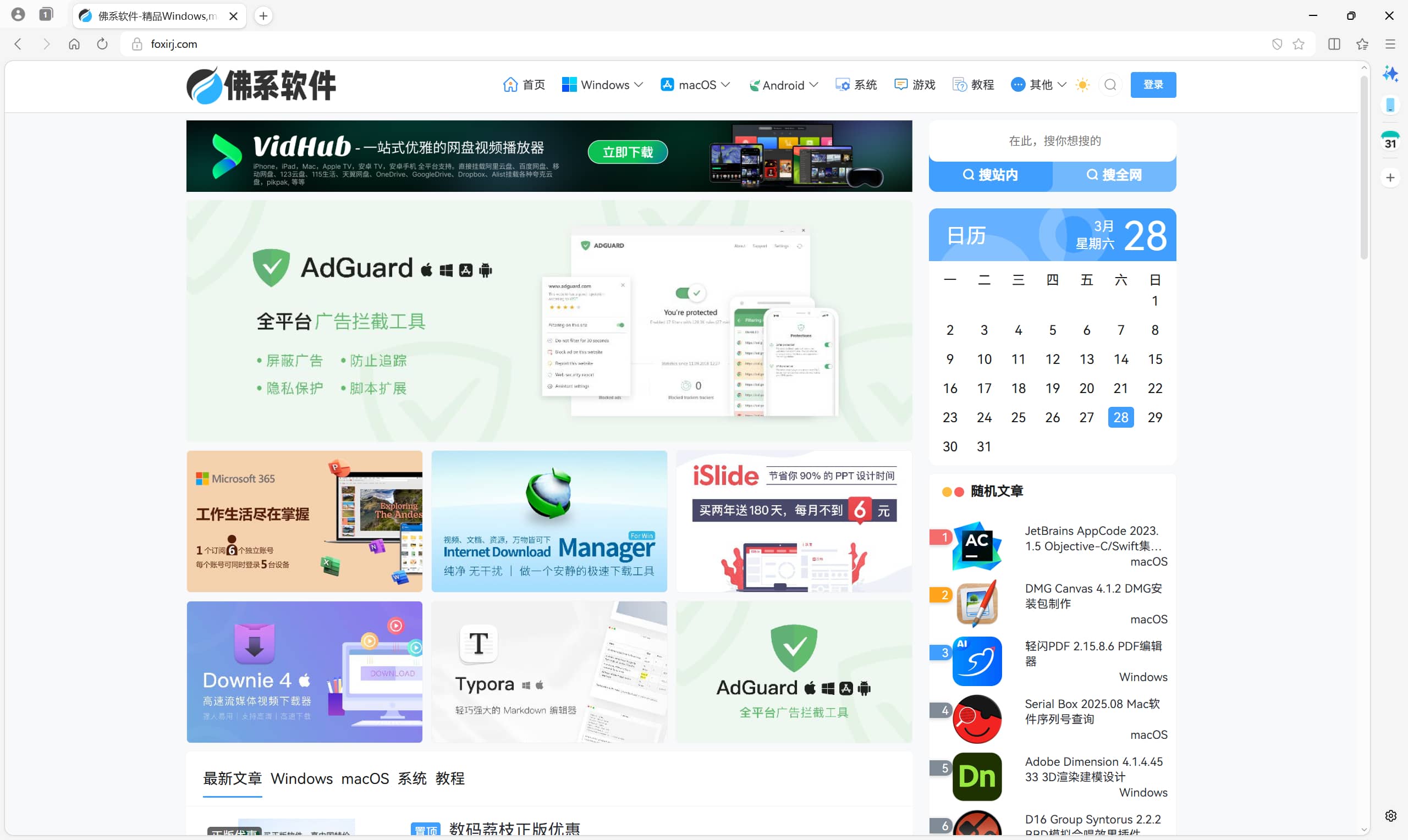Image resolution: width=1408 pixels, height=840 pixels.
Task: Open the 教程 navigation item
Action: 973,85
